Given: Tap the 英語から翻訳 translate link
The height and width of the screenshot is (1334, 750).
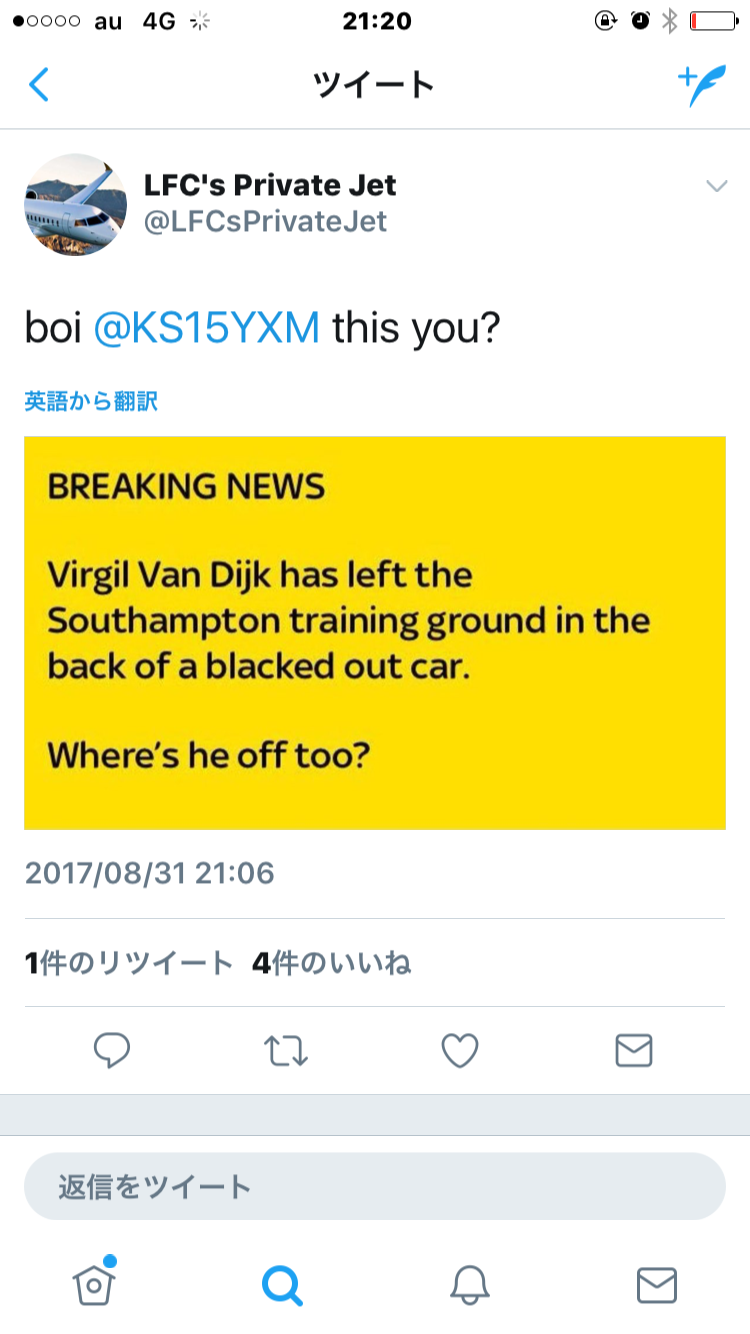Looking at the screenshot, I should pos(91,402).
